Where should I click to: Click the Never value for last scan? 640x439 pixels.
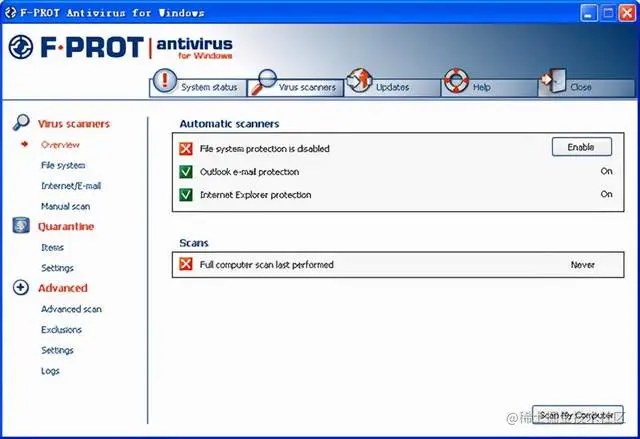[582, 265]
